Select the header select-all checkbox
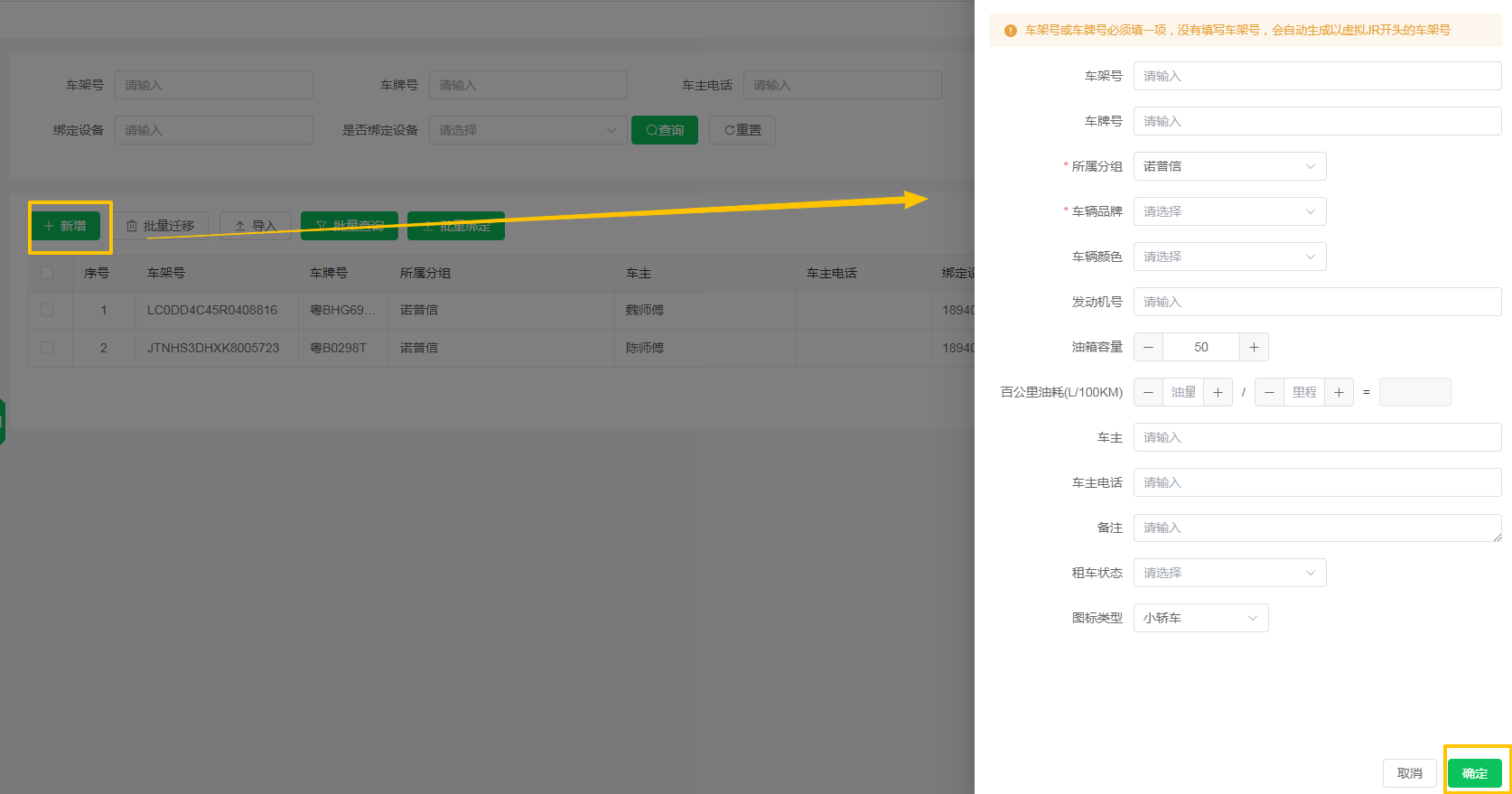1512x794 pixels. (x=47, y=273)
